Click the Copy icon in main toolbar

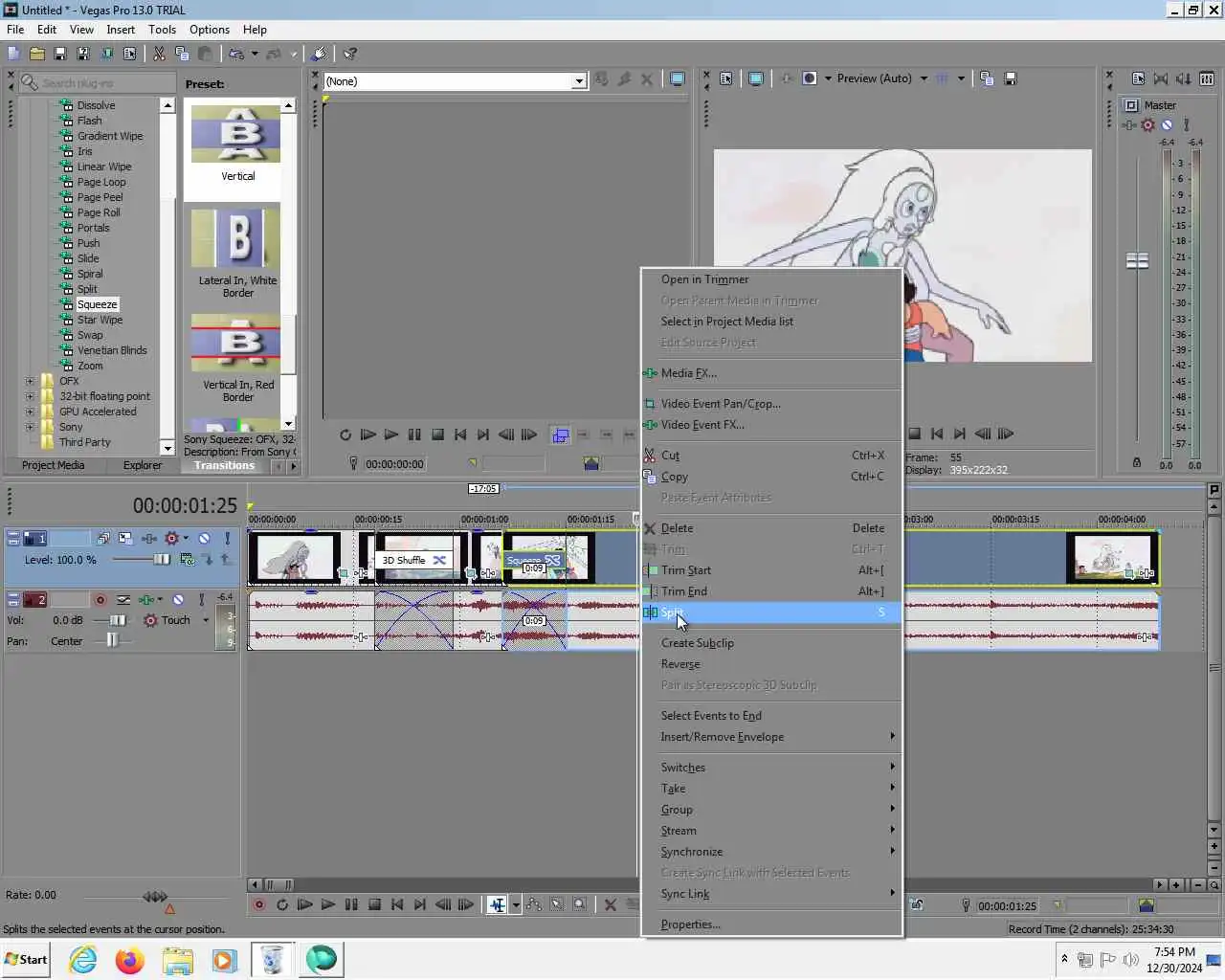(x=182, y=54)
